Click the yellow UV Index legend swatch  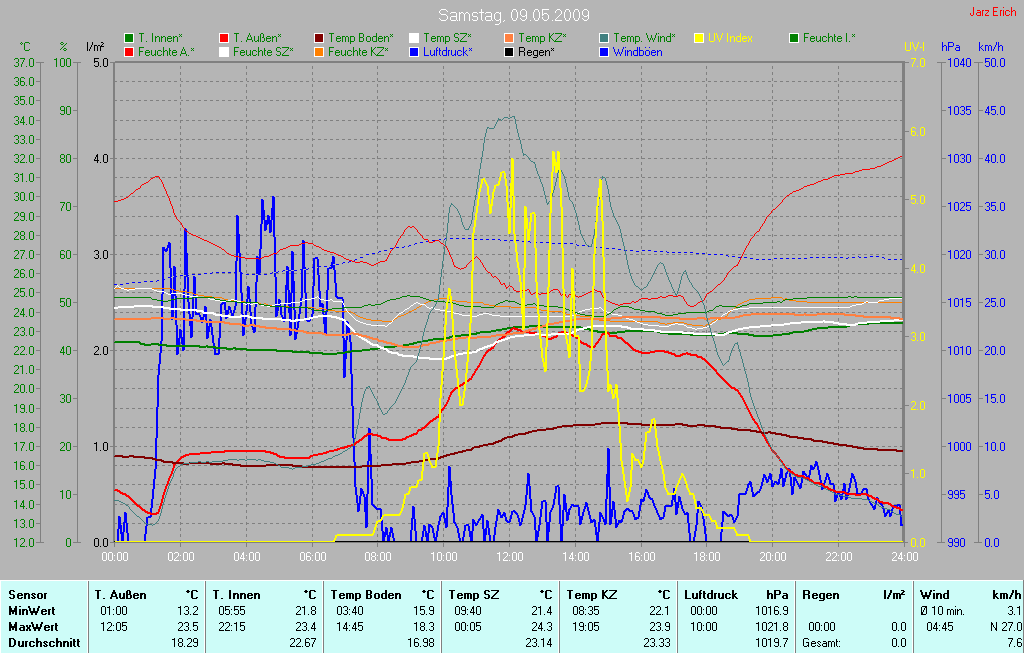tap(699, 38)
